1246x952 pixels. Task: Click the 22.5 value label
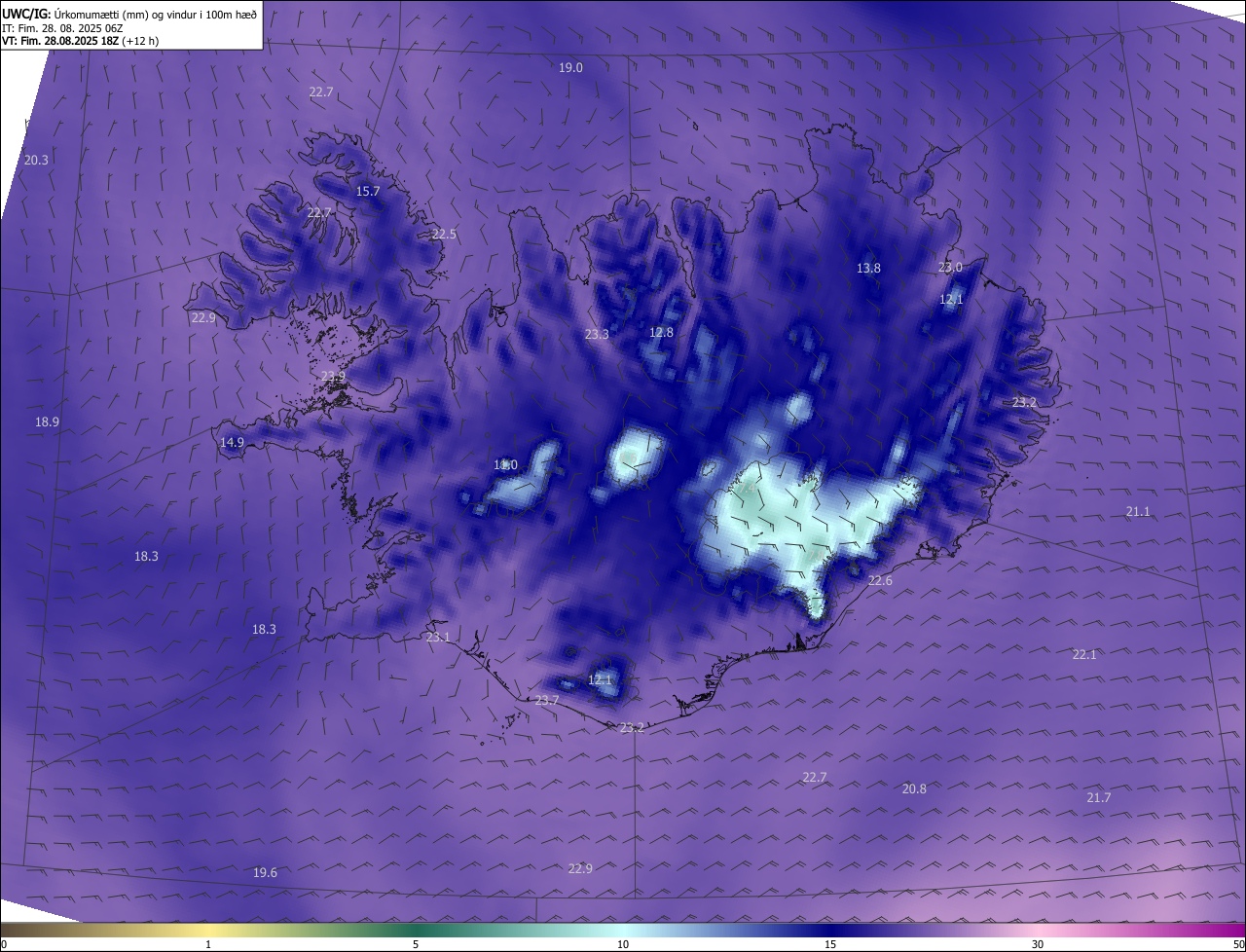[x=444, y=234]
